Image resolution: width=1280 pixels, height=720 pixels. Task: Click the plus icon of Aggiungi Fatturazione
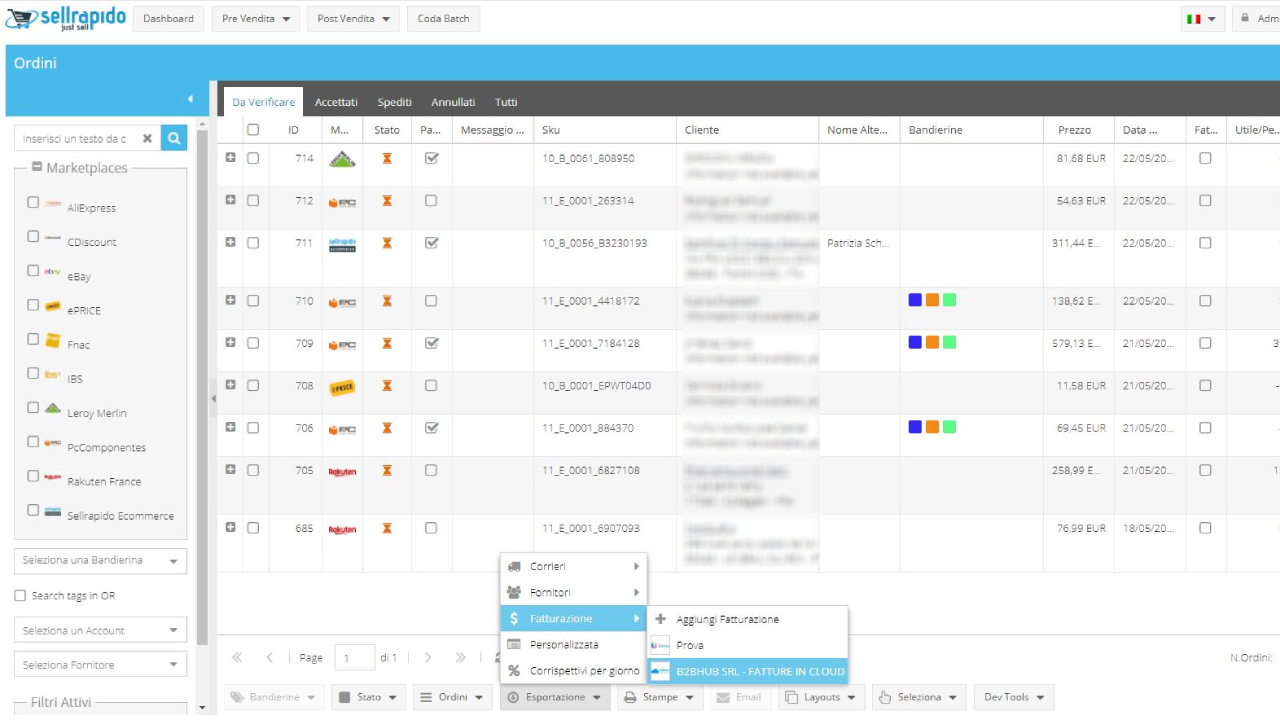coord(660,619)
